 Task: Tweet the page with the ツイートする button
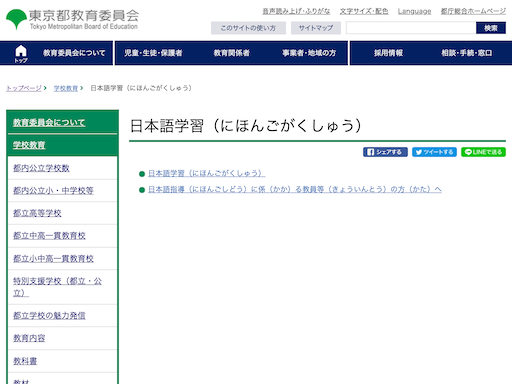point(434,152)
